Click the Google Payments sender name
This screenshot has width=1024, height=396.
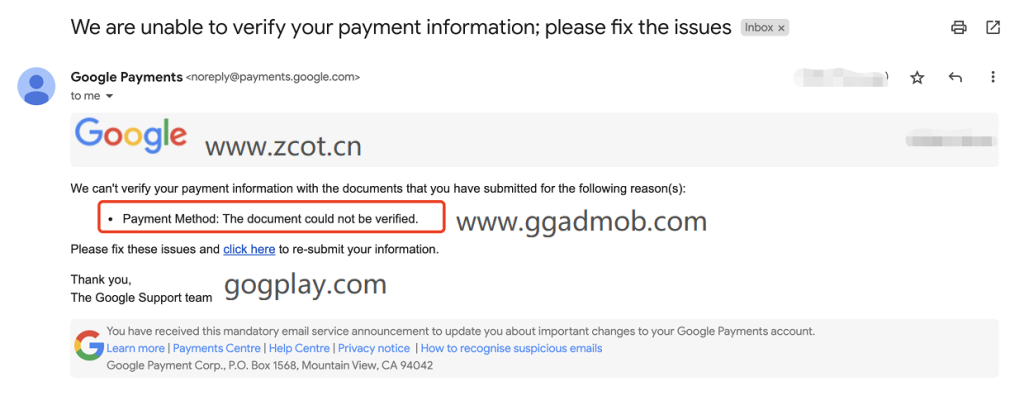click(x=127, y=77)
